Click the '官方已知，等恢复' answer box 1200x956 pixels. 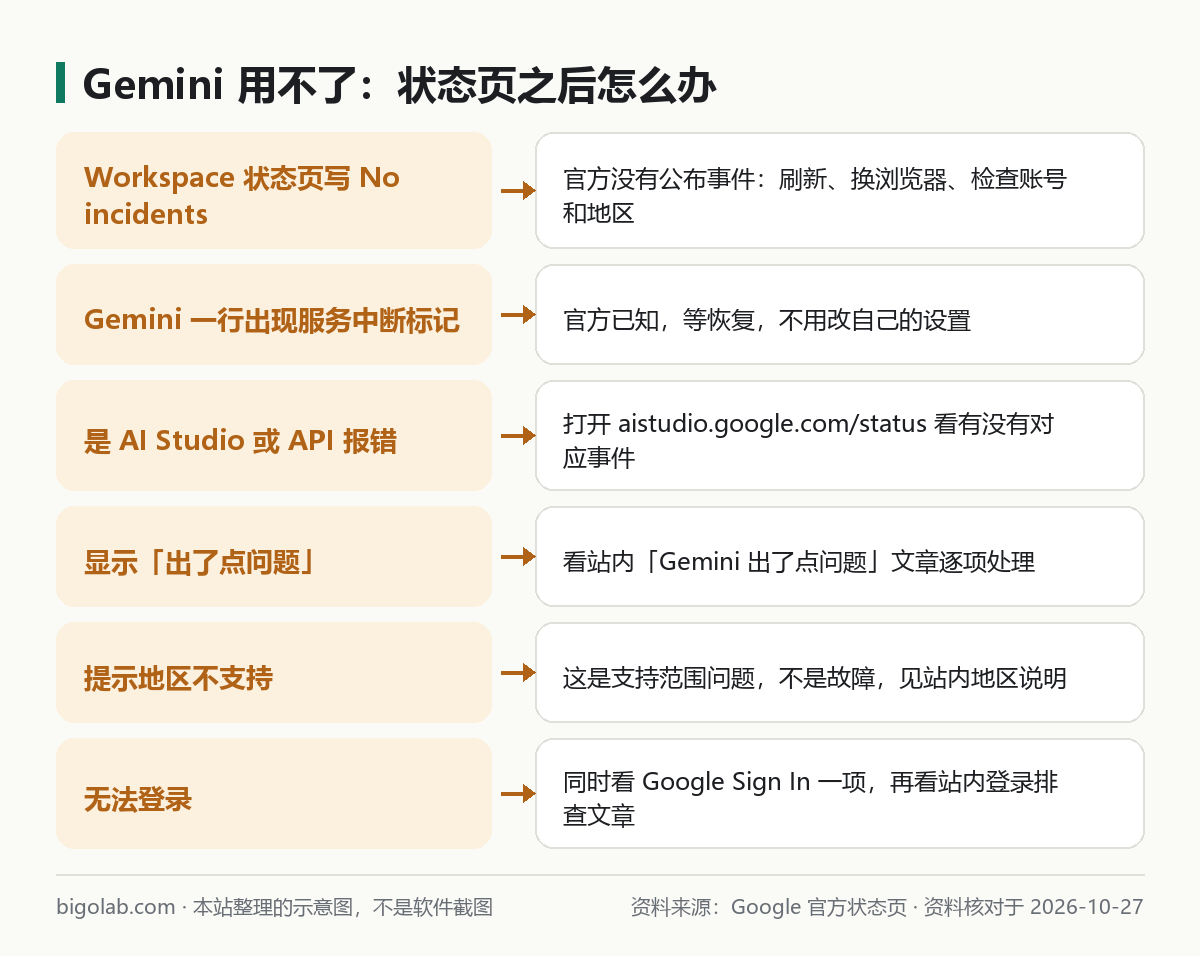840,315
